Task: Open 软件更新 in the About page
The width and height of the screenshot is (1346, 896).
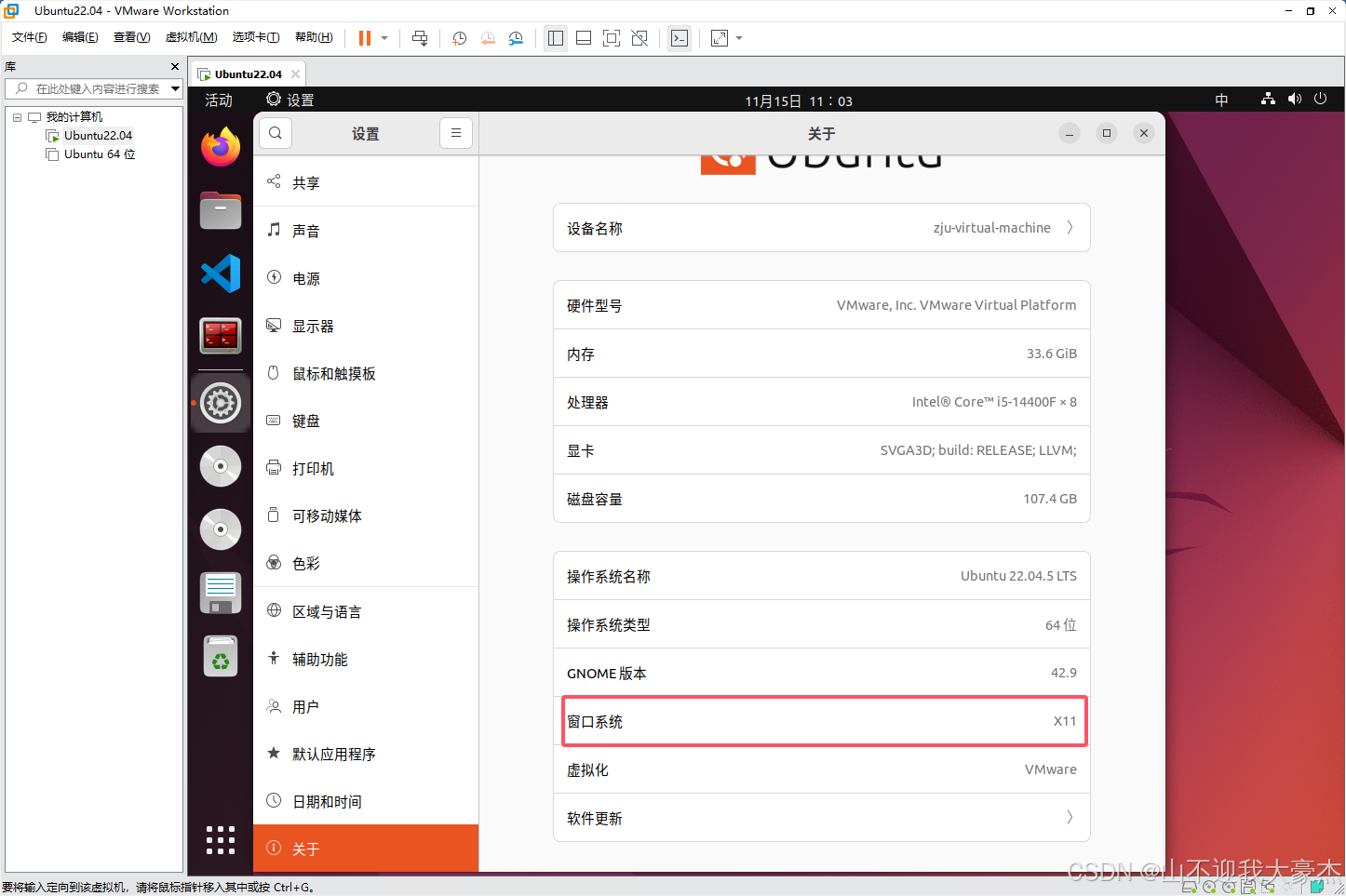Action: pos(821,817)
